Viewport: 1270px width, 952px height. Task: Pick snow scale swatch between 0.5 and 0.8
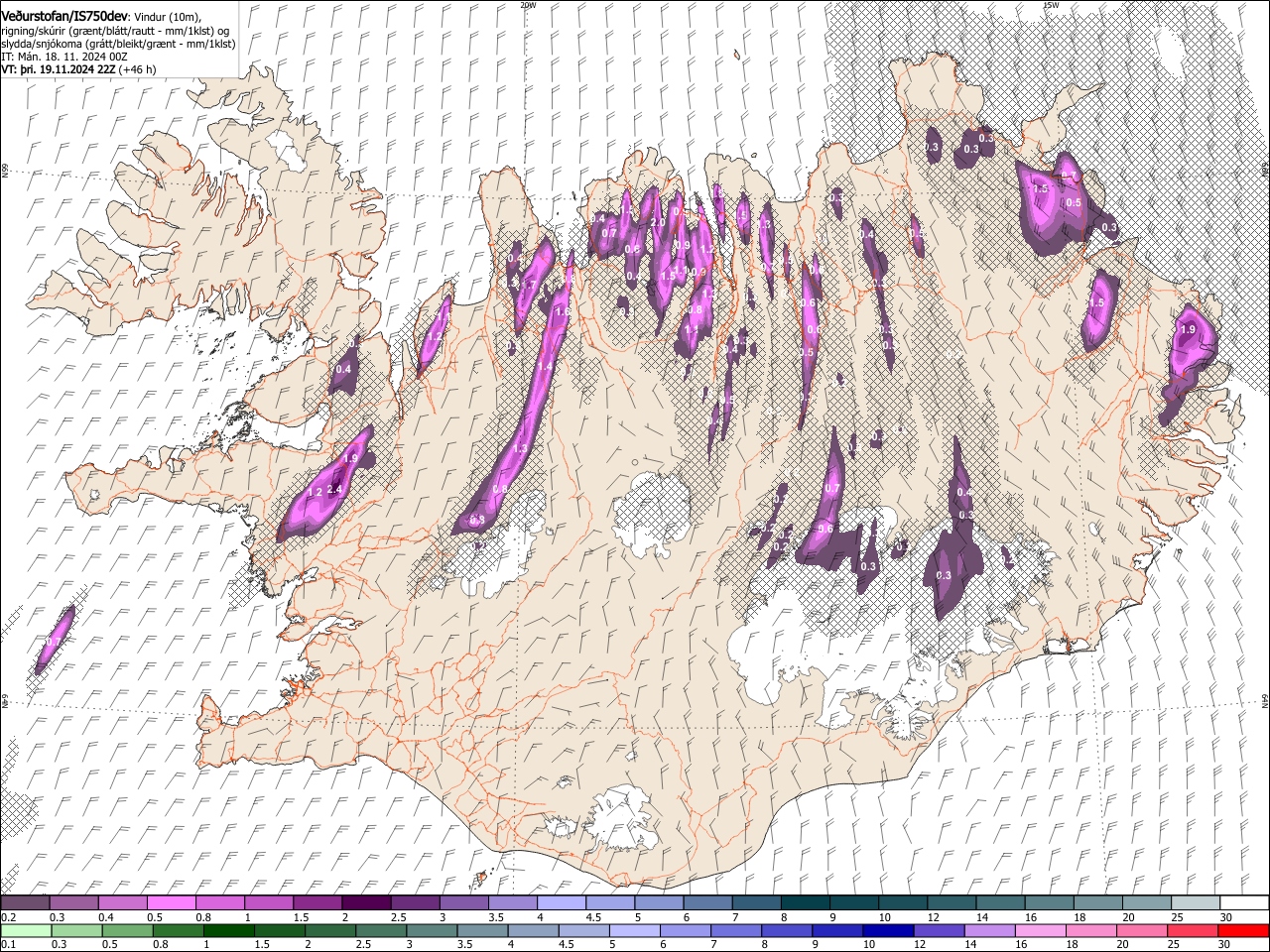click(171, 902)
